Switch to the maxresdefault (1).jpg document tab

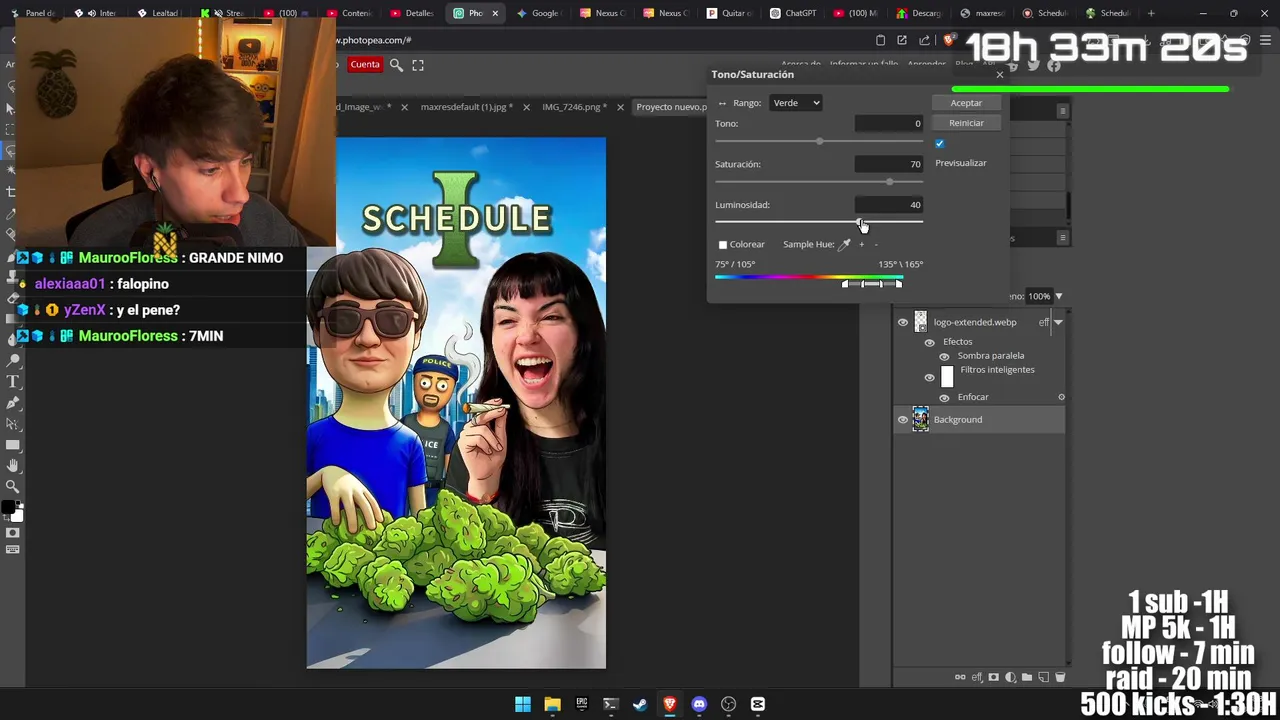pos(467,107)
